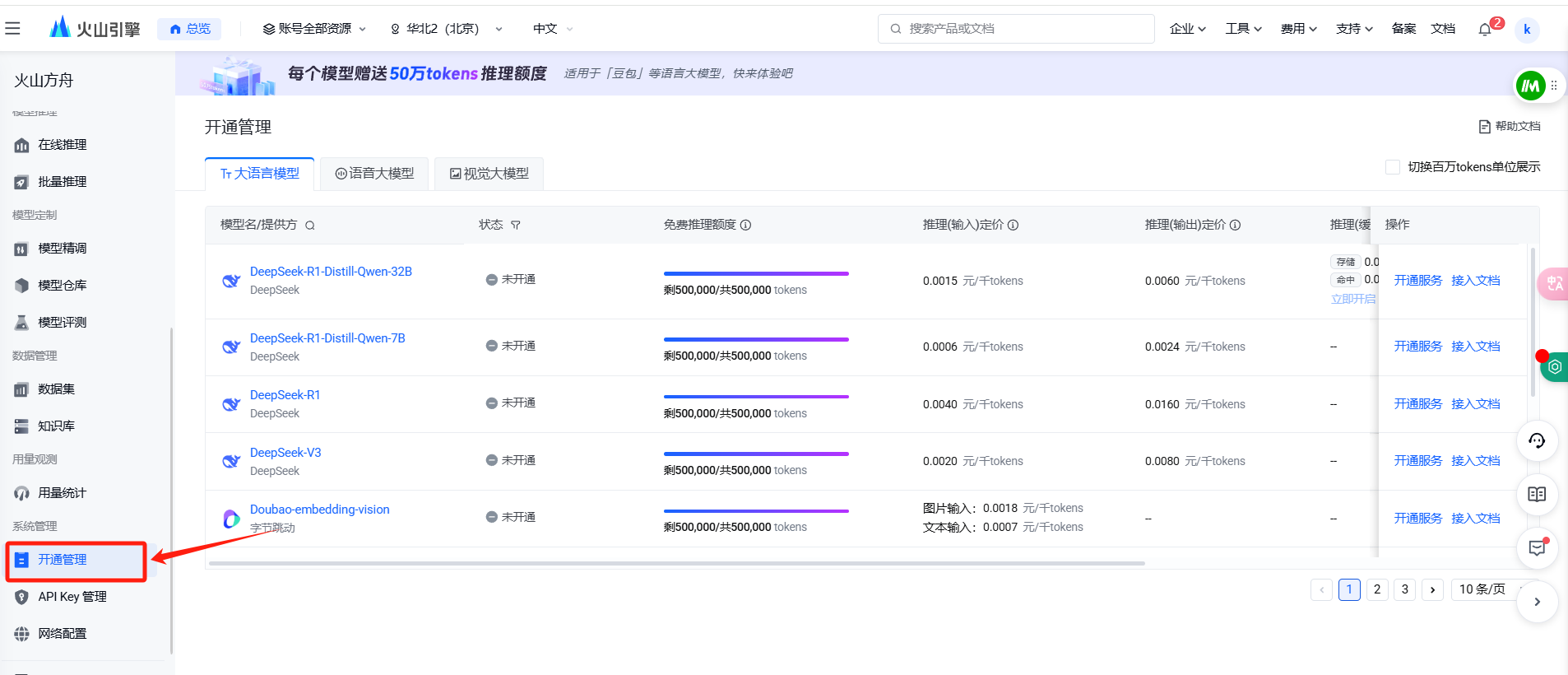Expand the 支持 menu
The width and height of the screenshot is (1568, 675).
point(1354,29)
